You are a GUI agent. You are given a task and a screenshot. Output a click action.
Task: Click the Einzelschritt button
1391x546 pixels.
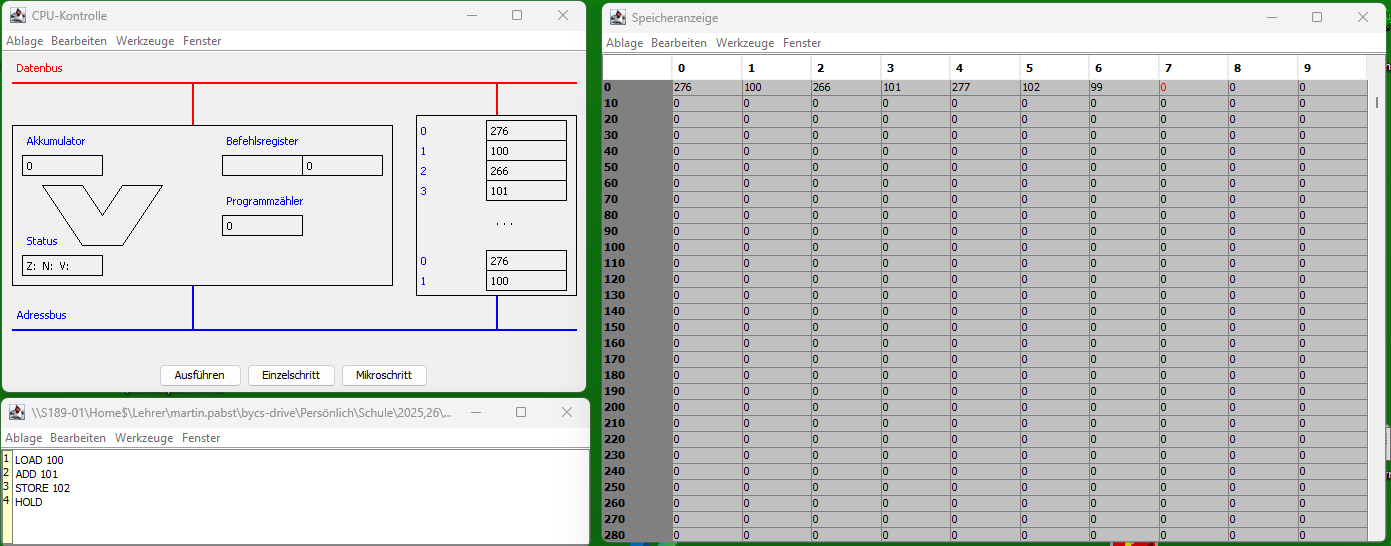coord(290,375)
